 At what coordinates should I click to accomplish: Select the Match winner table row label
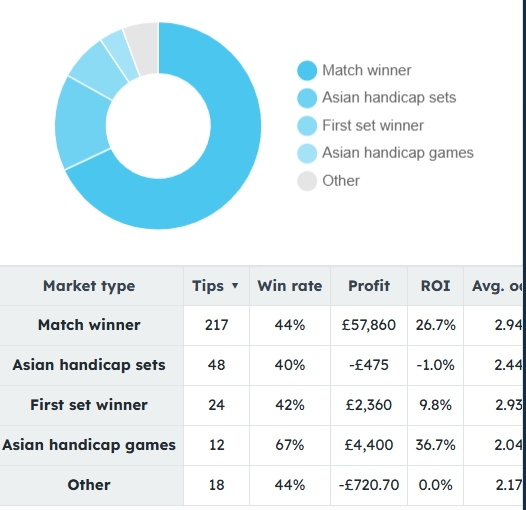89,325
